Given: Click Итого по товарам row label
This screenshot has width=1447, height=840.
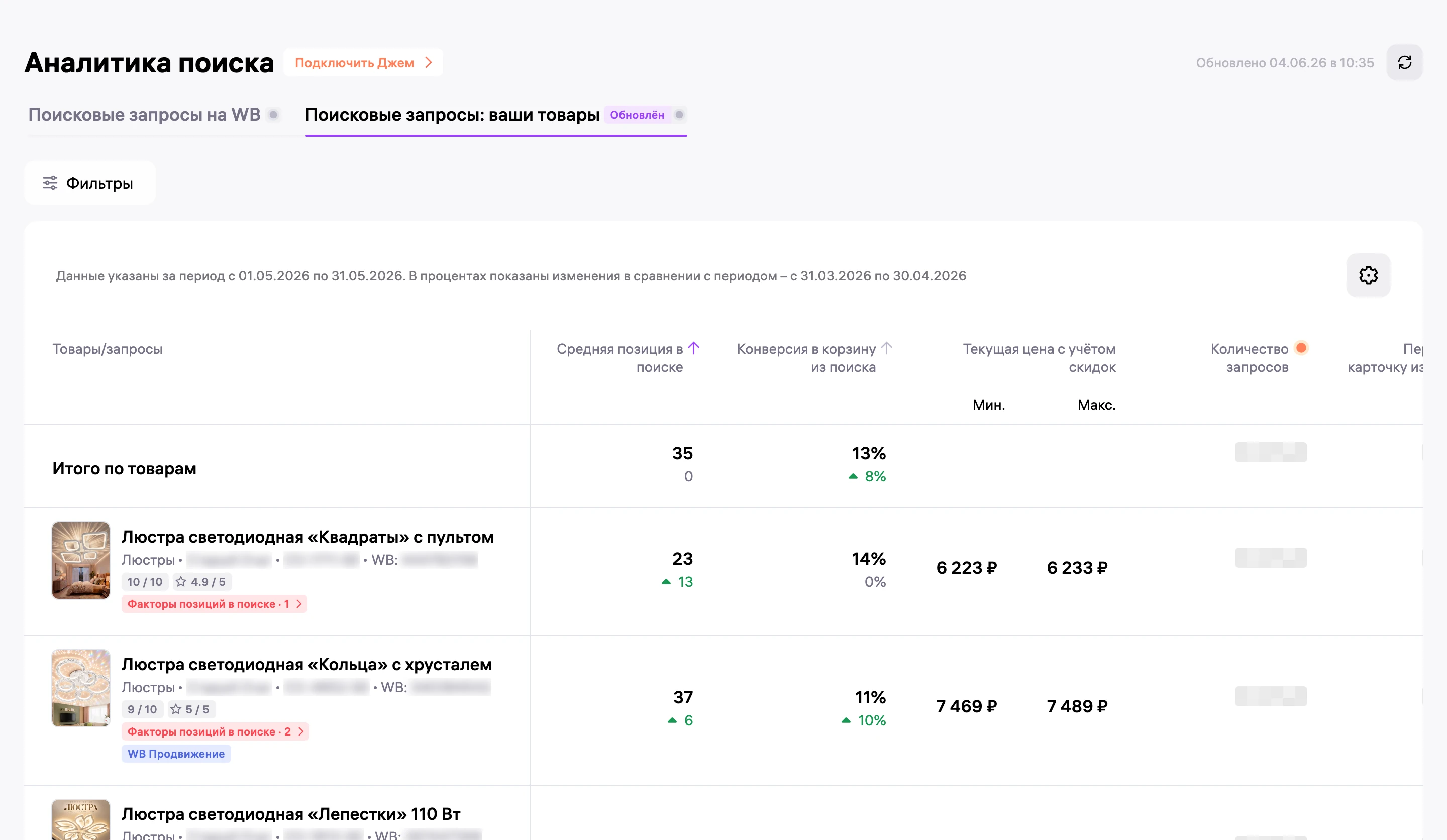Looking at the screenshot, I should pyautogui.click(x=124, y=469).
